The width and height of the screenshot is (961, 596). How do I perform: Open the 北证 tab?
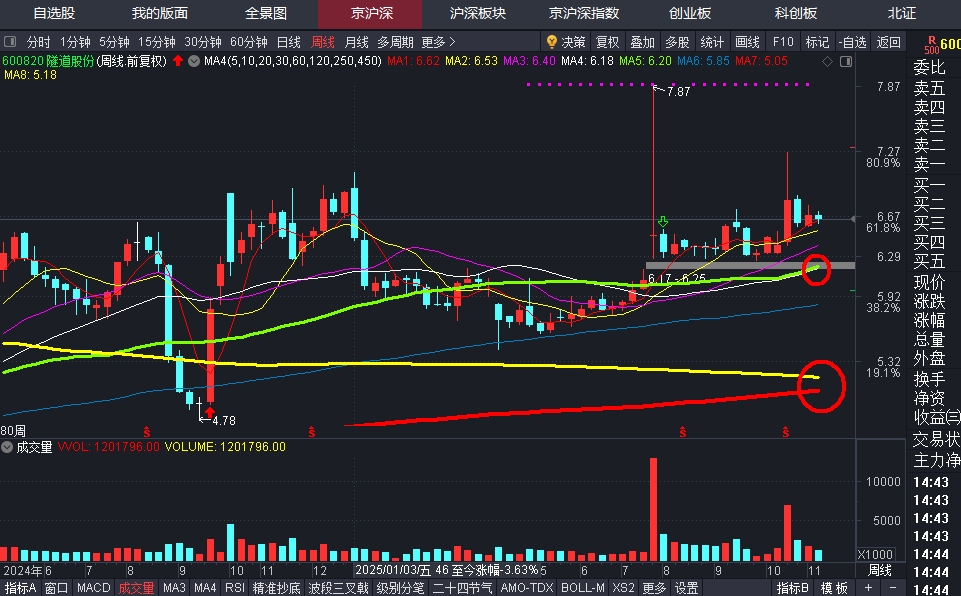click(x=902, y=13)
